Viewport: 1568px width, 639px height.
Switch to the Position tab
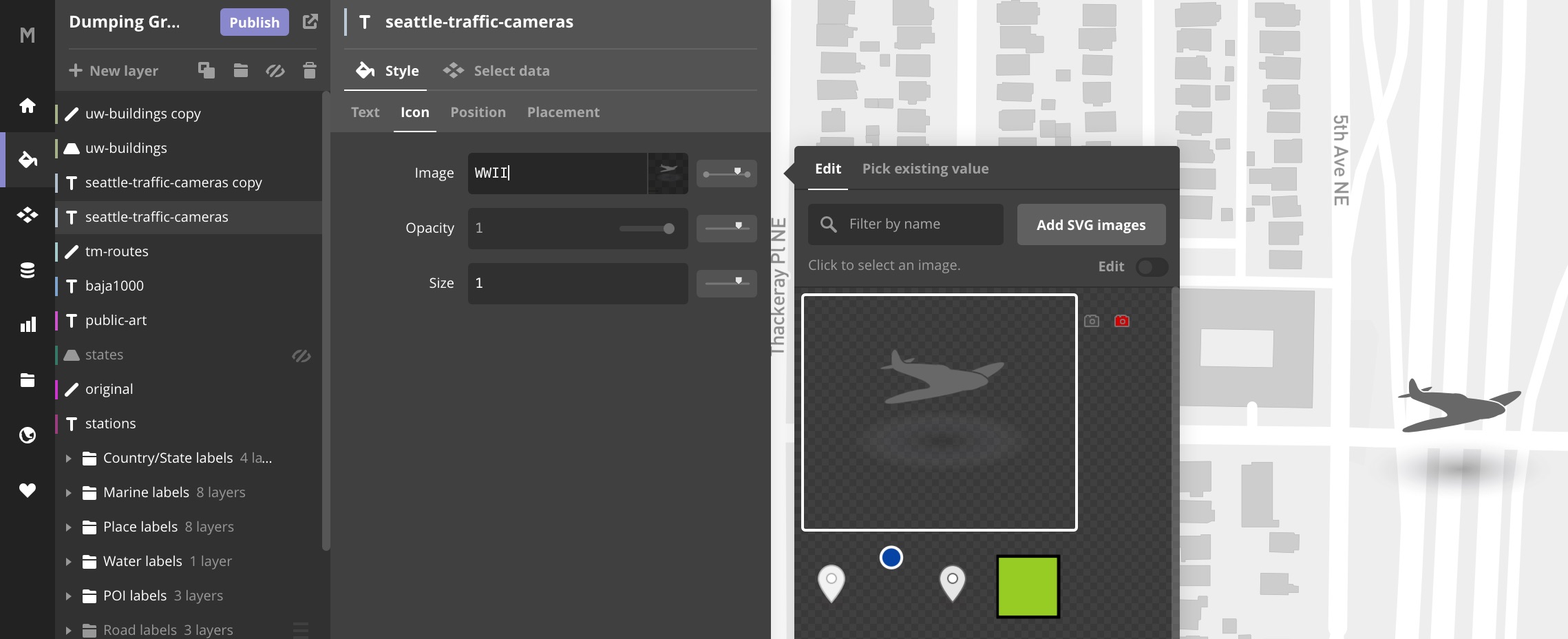pos(478,112)
